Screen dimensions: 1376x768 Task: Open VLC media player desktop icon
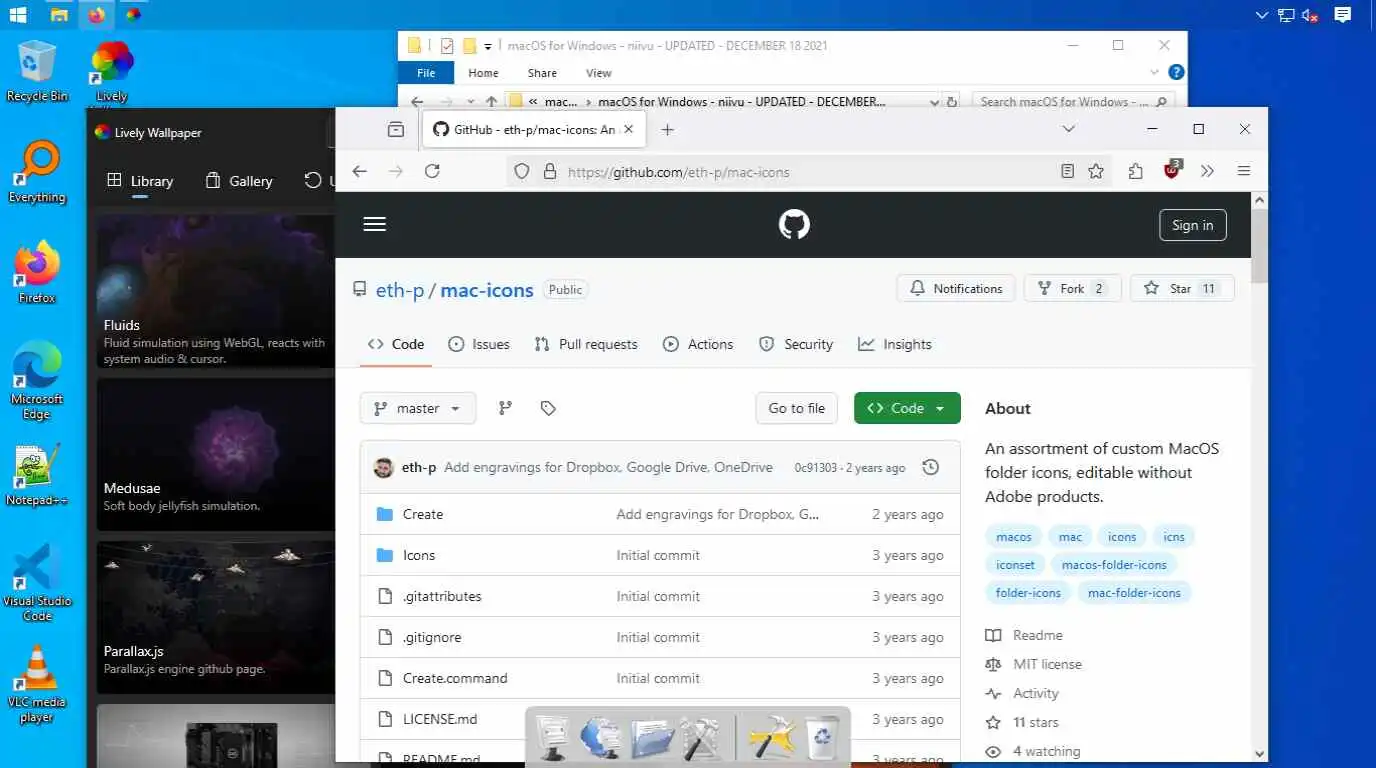pos(36,684)
